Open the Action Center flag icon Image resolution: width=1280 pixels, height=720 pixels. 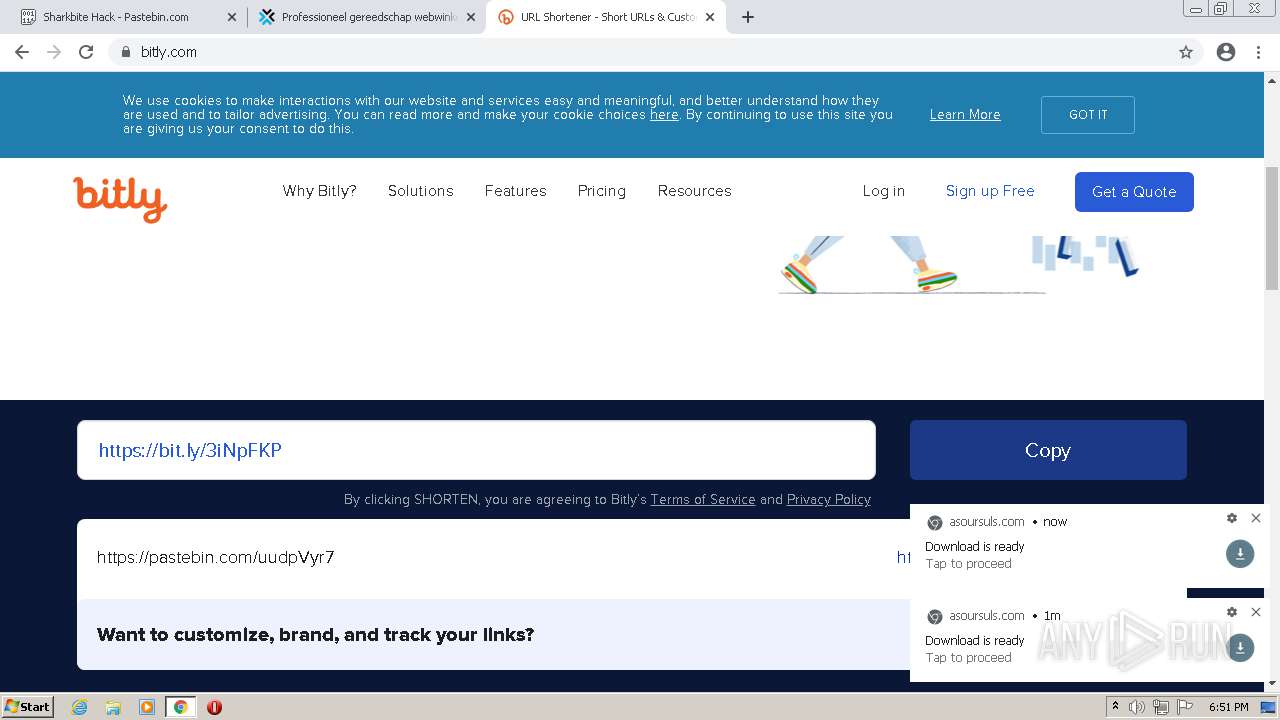(1185, 707)
